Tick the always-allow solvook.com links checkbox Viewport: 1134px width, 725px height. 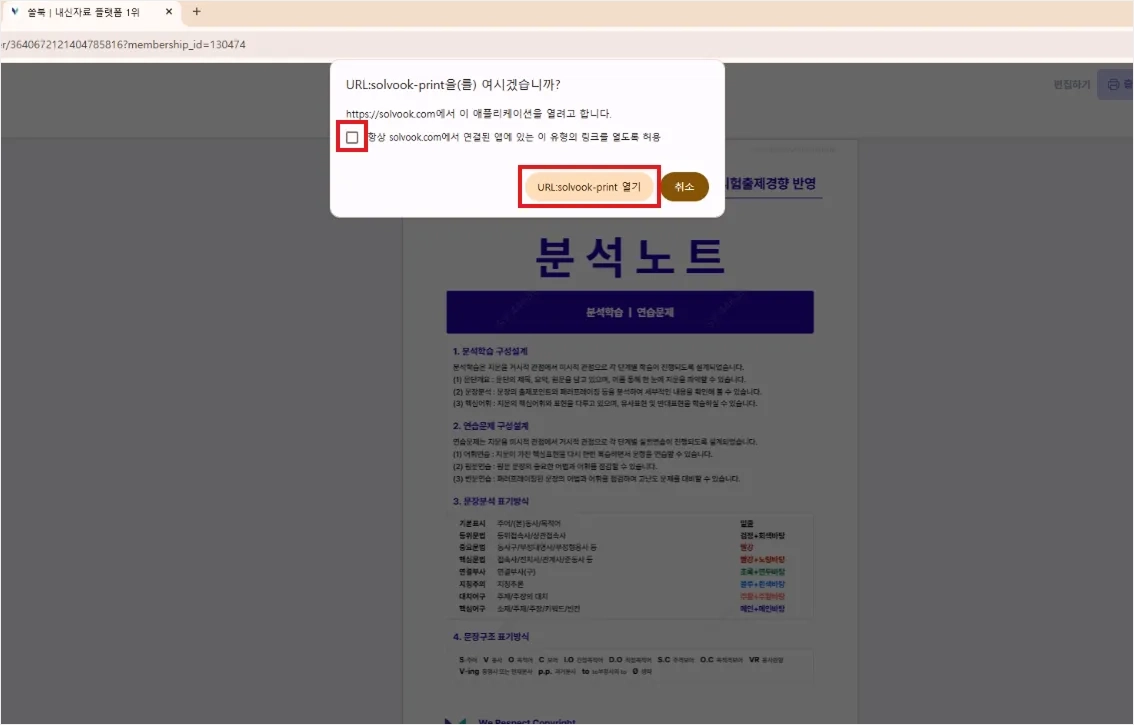(x=352, y=137)
